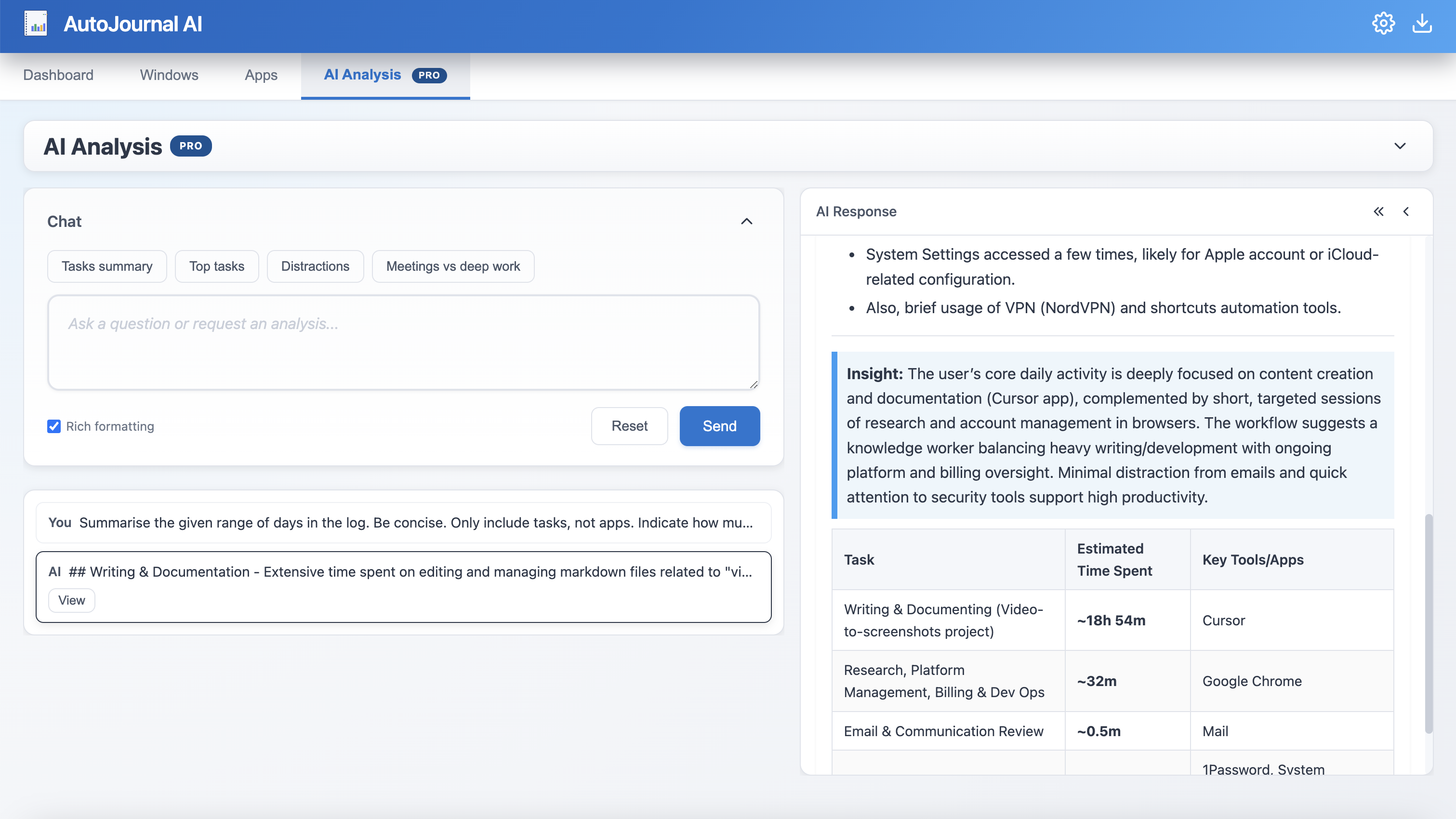This screenshot has height=819, width=1456.
Task: Switch to the Windows tab
Action: (x=169, y=75)
